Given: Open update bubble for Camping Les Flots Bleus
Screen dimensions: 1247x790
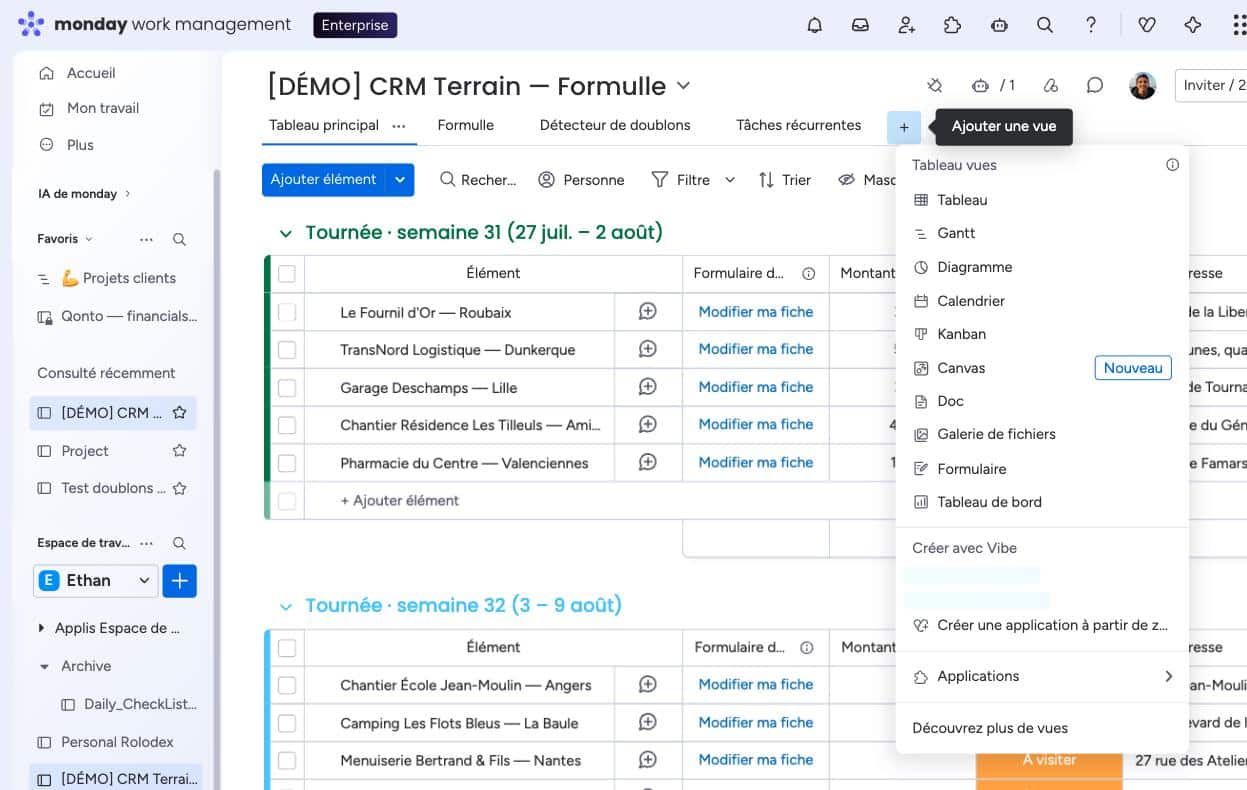Looking at the screenshot, I should [x=648, y=722].
